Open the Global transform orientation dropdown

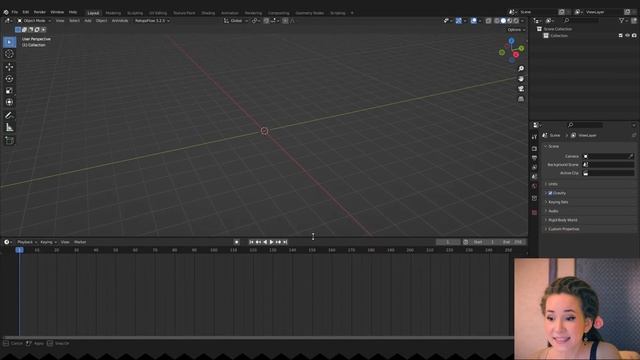(236, 20)
